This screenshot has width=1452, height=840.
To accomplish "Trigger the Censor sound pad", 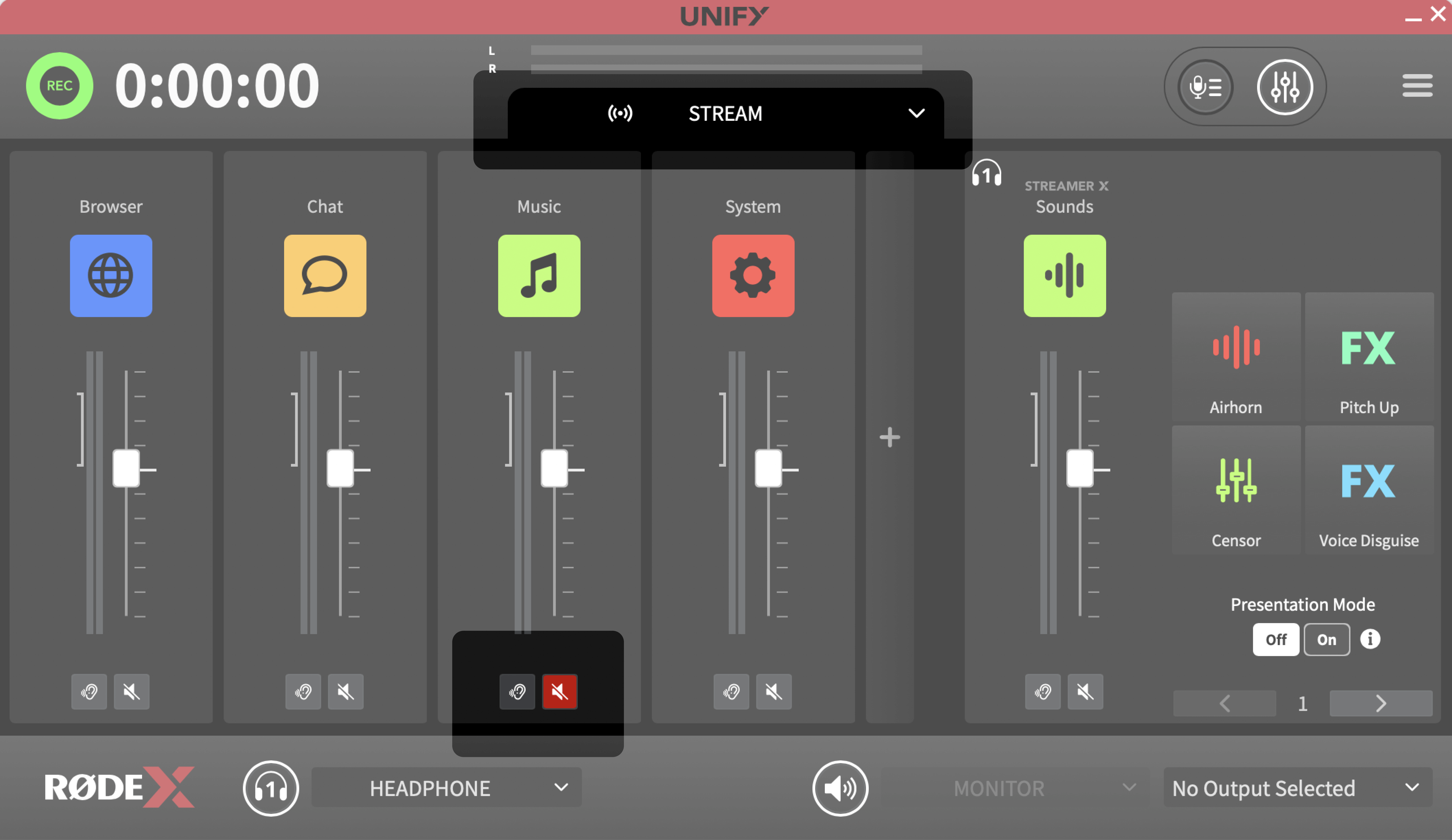I will 1236,490.
